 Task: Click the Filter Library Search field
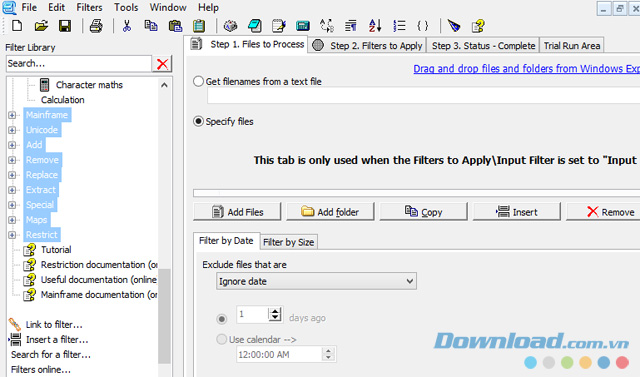tap(79, 64)
